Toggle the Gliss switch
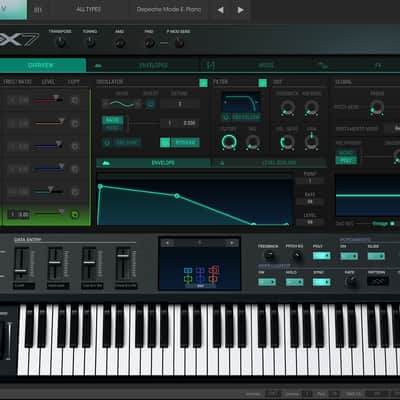The height and width of the screenshot is (400, 400). click(376, 256)
